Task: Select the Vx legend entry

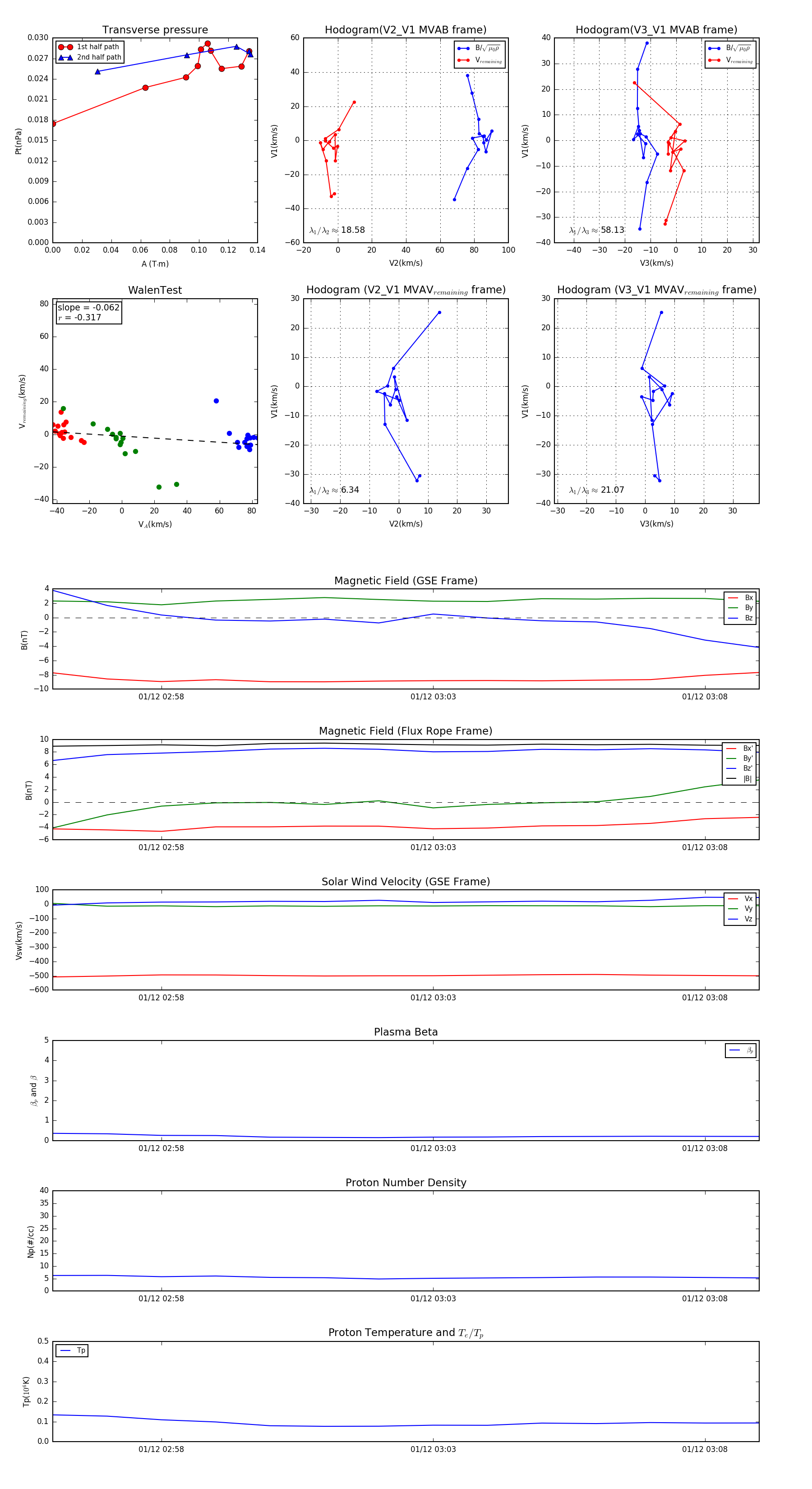Action: (740, 899)
